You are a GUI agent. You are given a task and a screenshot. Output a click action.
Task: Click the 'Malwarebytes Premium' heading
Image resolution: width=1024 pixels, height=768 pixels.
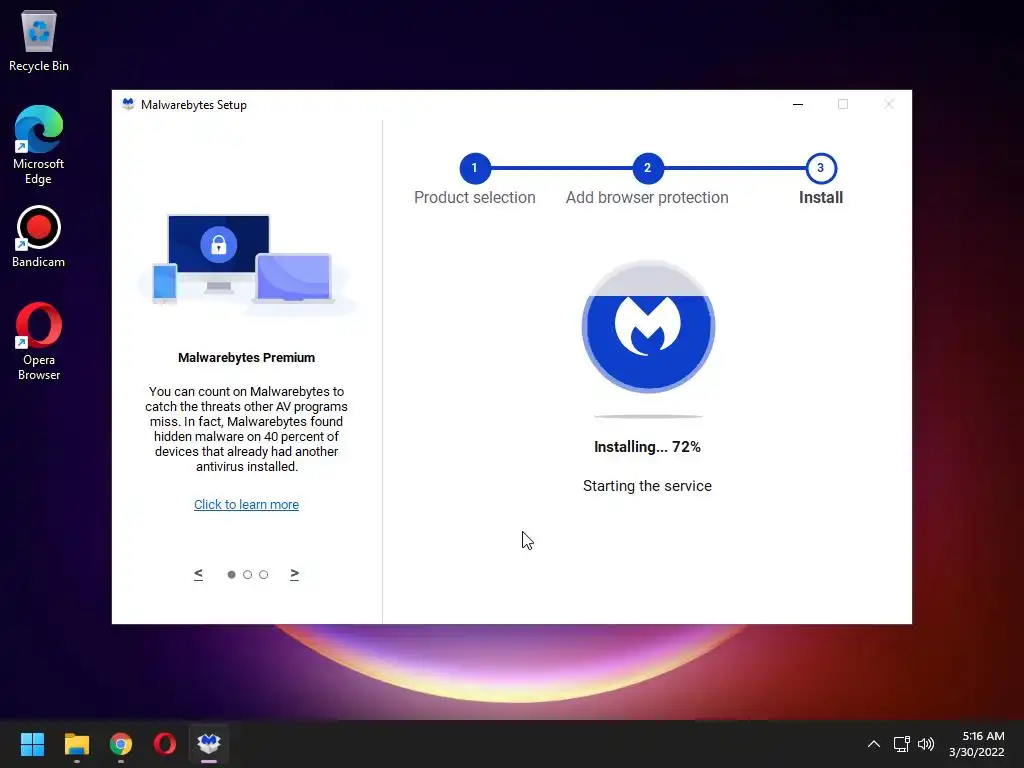tap(246, 358)
